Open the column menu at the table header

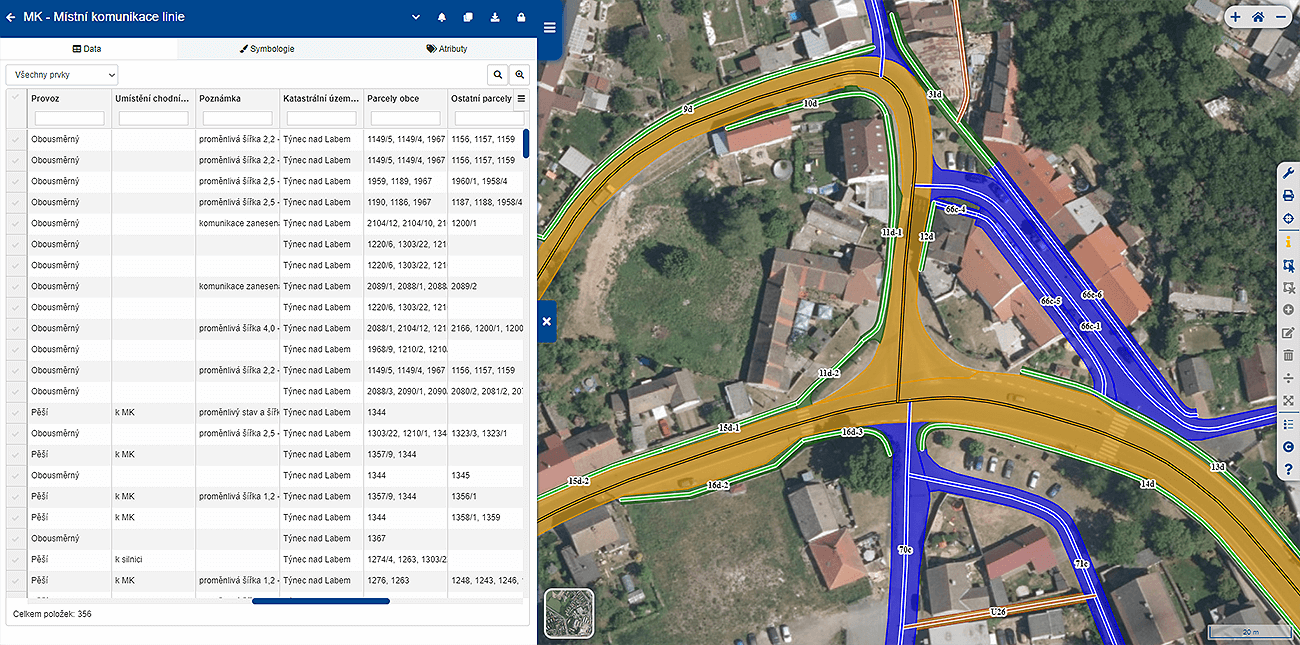pos(521,98)
